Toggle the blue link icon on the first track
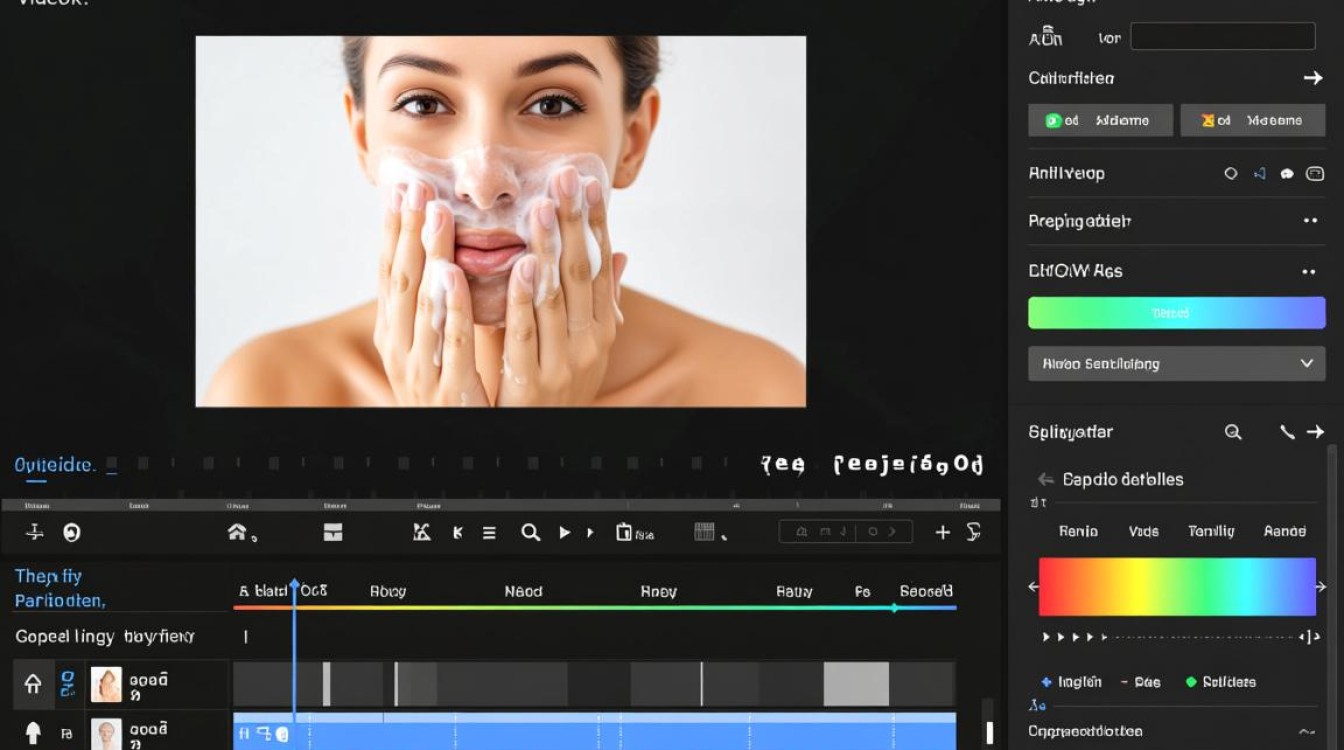1344x750 pixels. (x=67, y=684)
